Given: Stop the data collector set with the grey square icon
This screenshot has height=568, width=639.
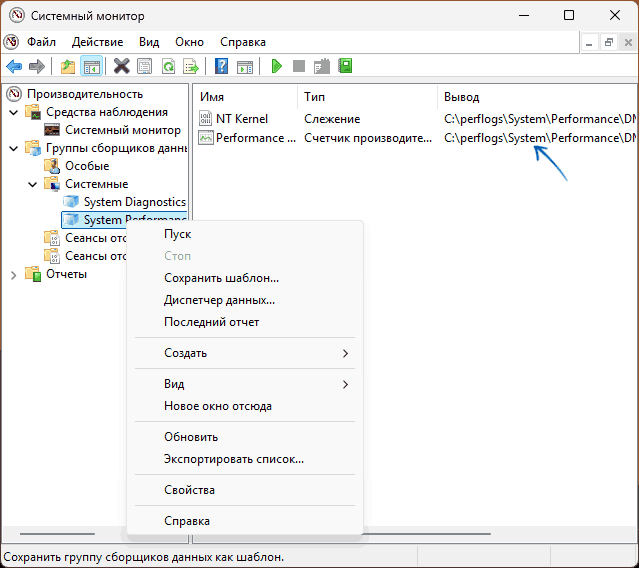Looking at the screenshot, I should point(299,66).
